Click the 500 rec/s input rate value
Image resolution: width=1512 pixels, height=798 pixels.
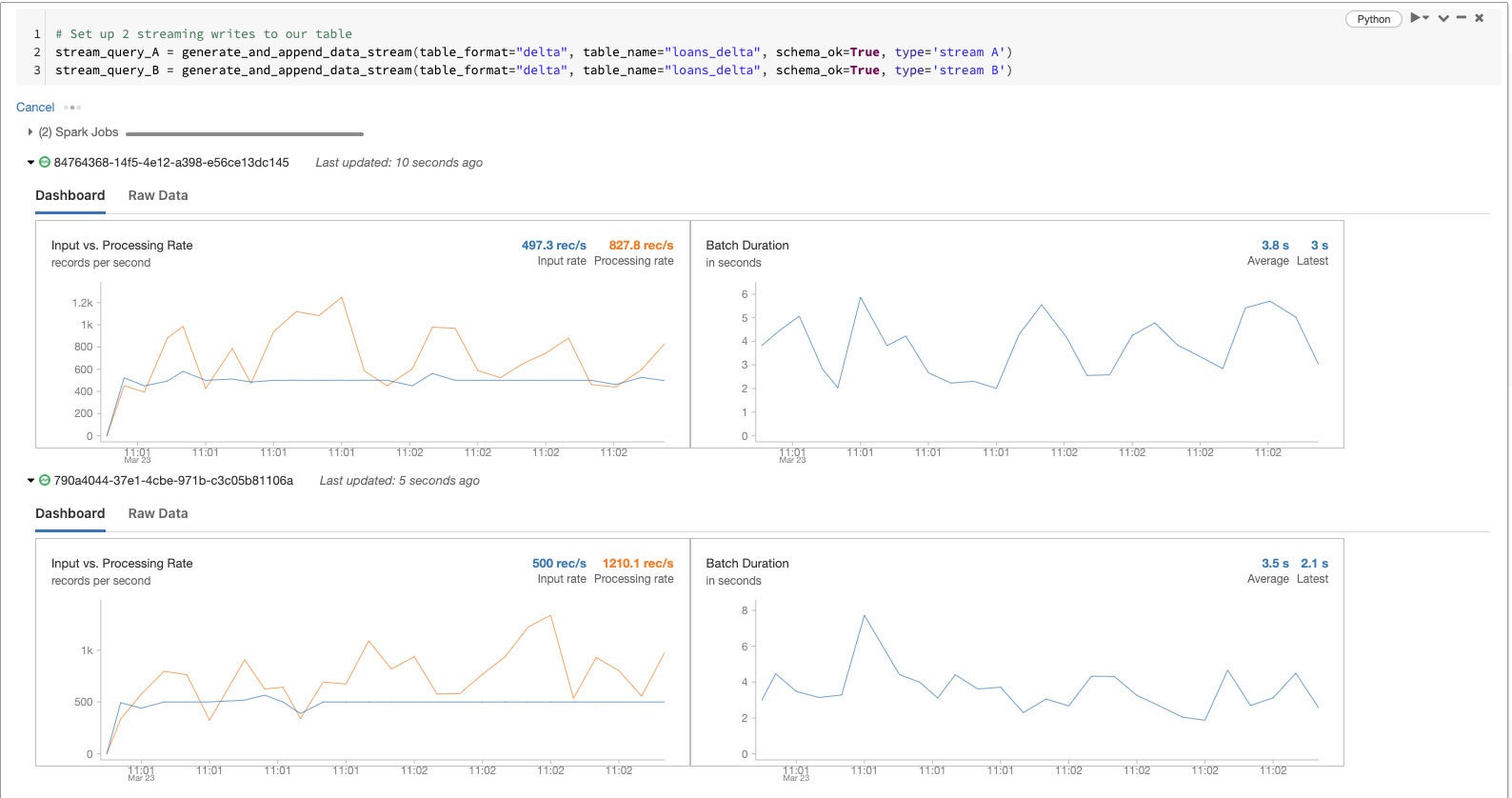(560, 564)
